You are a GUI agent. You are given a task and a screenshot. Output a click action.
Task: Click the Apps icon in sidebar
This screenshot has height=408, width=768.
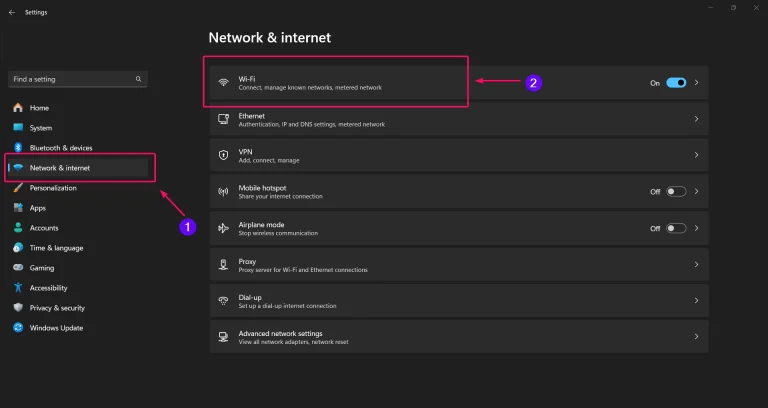[x=18, y=208]
